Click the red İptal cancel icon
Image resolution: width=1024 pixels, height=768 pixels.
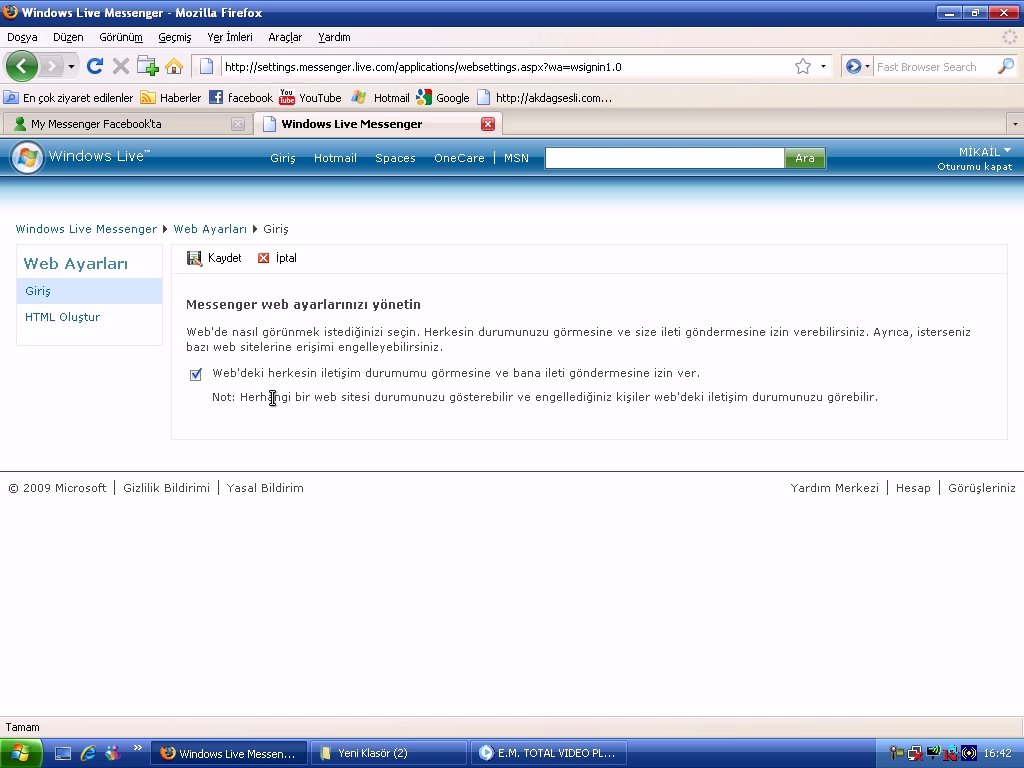[264, 258]
